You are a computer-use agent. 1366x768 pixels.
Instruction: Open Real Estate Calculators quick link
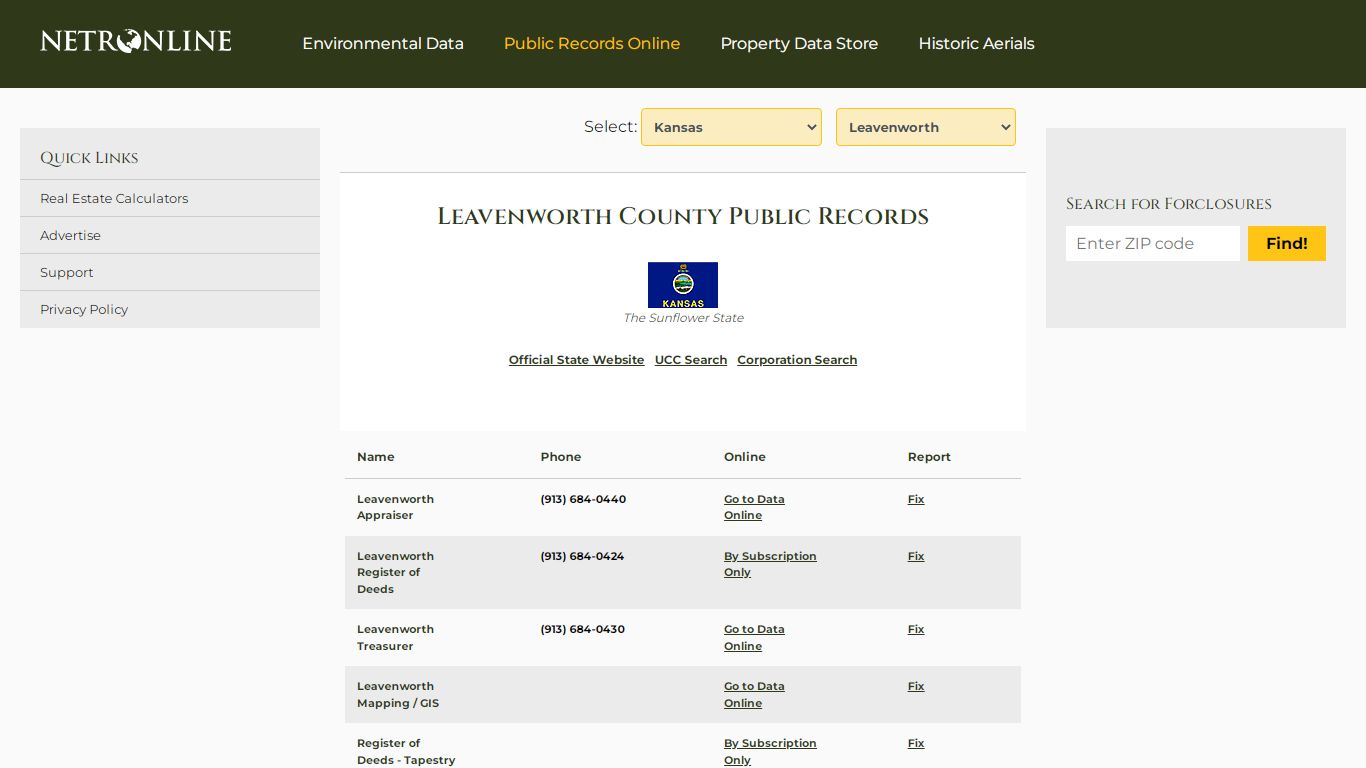click(114, 198)
